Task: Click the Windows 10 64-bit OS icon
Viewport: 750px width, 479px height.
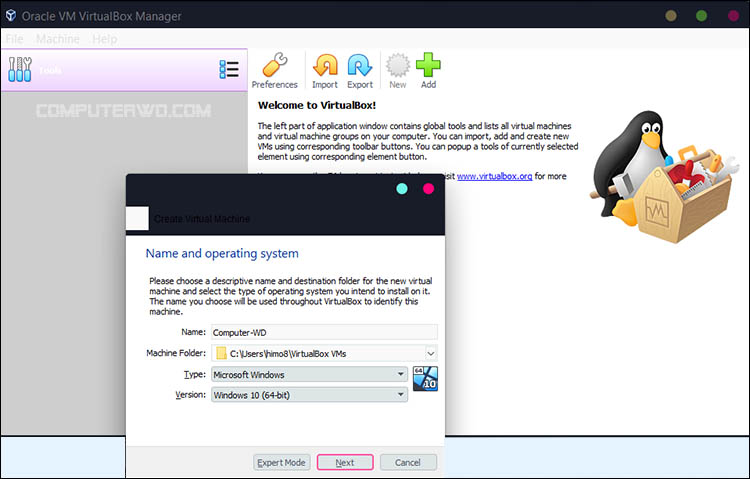Action: pos(425,379)
